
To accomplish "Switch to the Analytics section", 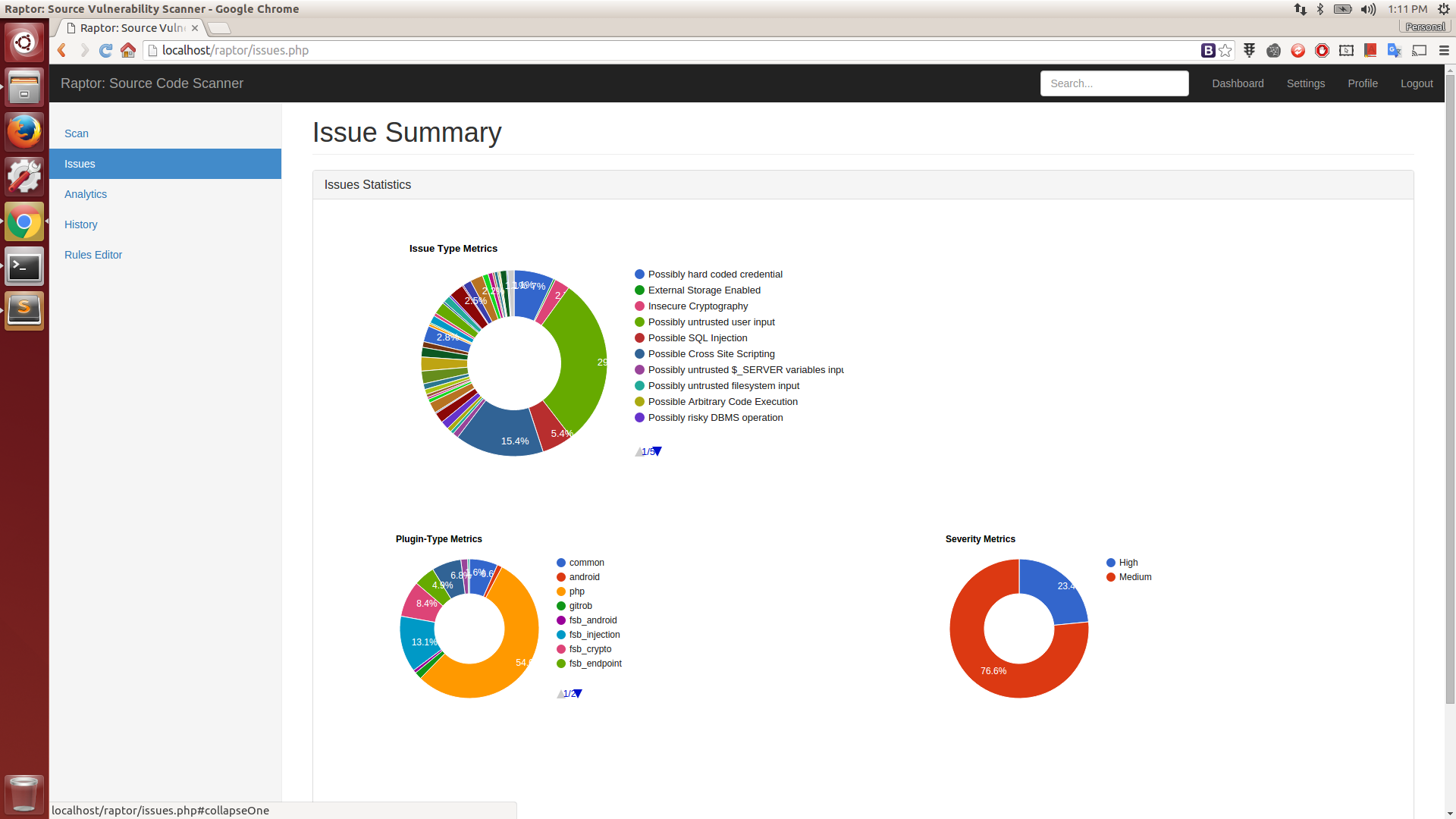I will [x=85, y=194].
